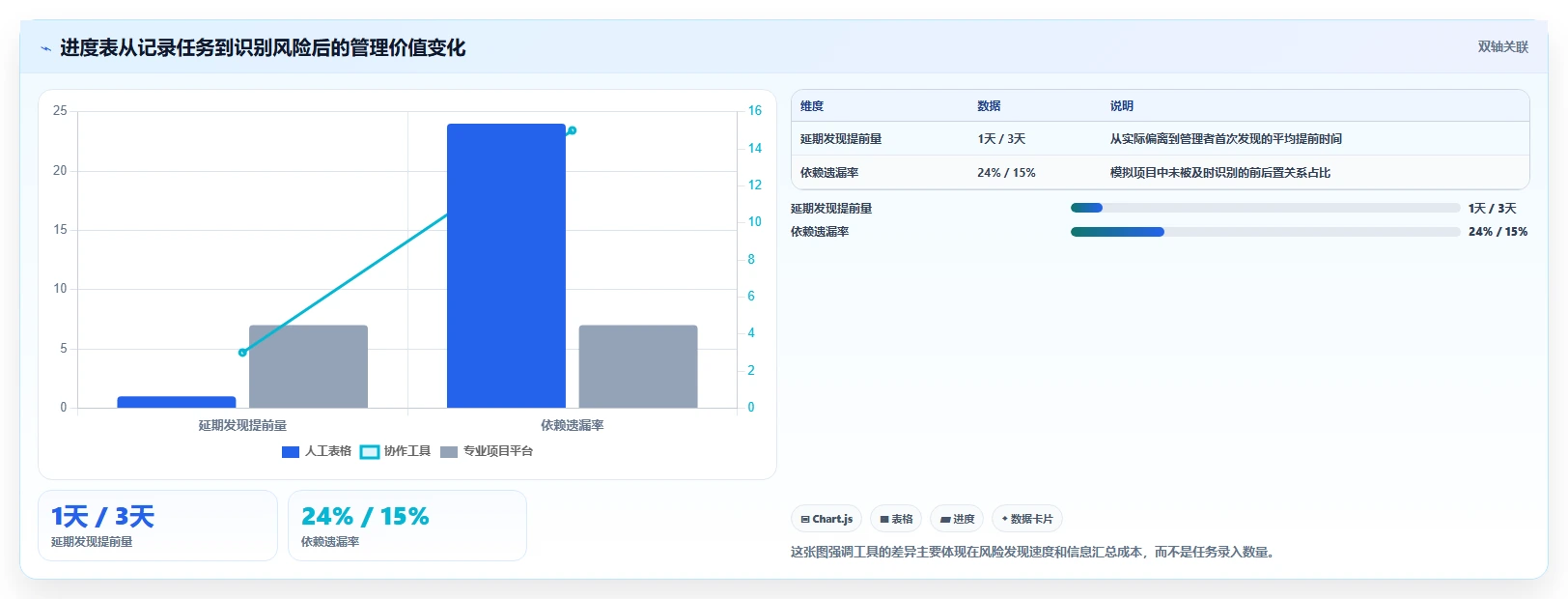Toggle the 专业项目平台 legend entry
Screen dimensions: 1568x599
487,451
